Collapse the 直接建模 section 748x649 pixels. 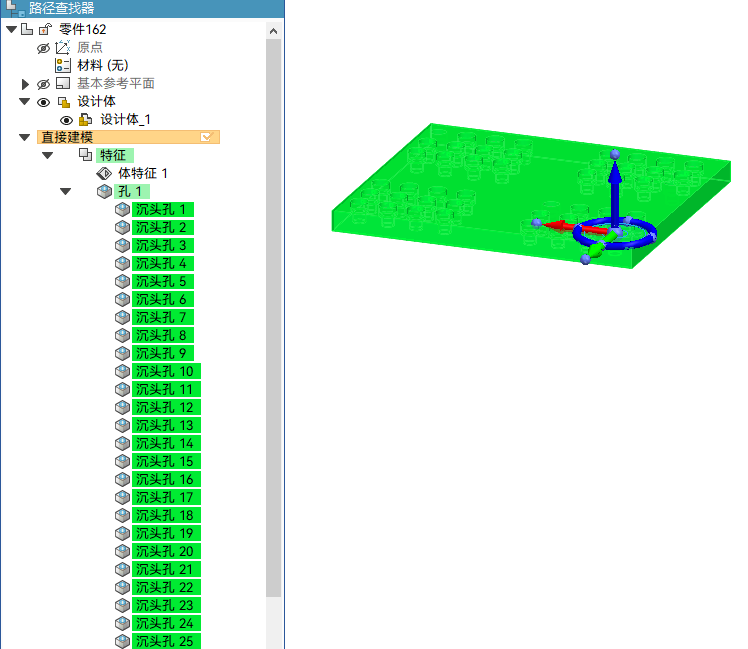pyautogui.click(x=24, y=137)
